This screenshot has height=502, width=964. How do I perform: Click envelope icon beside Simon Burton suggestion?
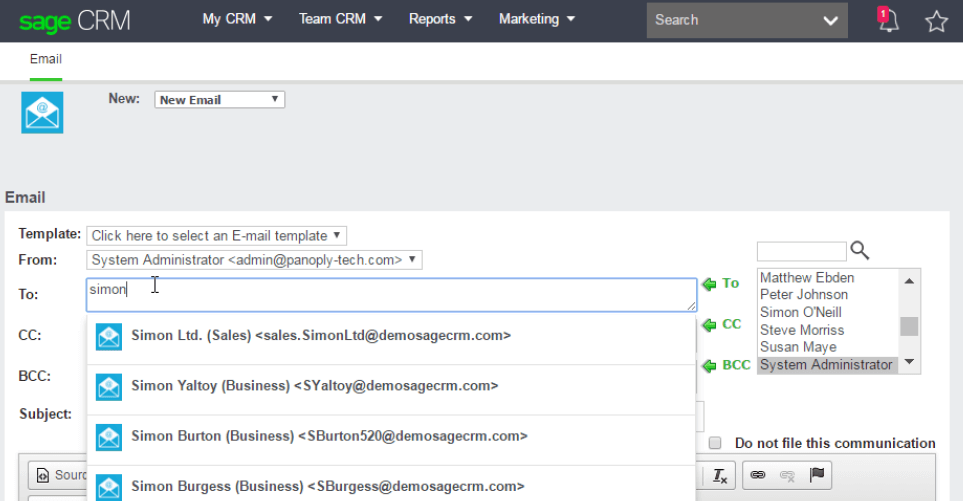point(109,437)
